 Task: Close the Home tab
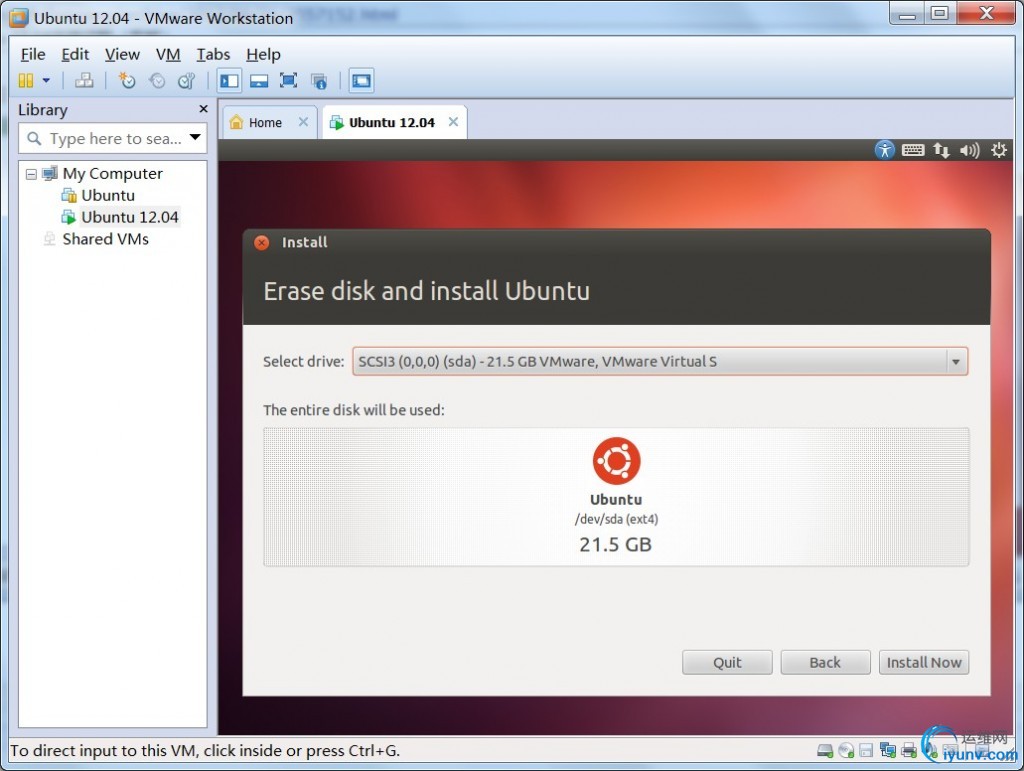(303, 122)
